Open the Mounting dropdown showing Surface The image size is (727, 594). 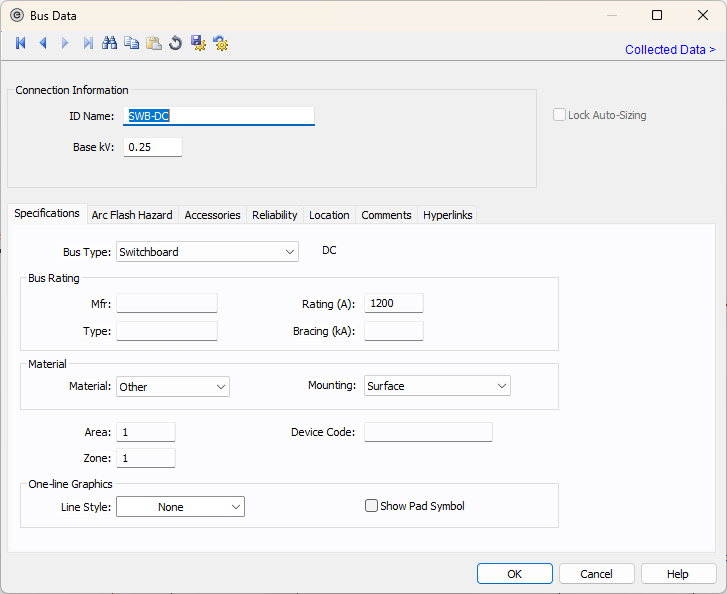click(437, 386)
